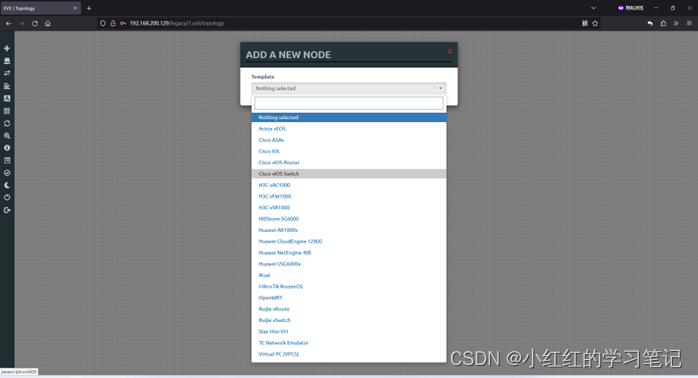
Task: Go forward in browser history
Action: (21, 23)
